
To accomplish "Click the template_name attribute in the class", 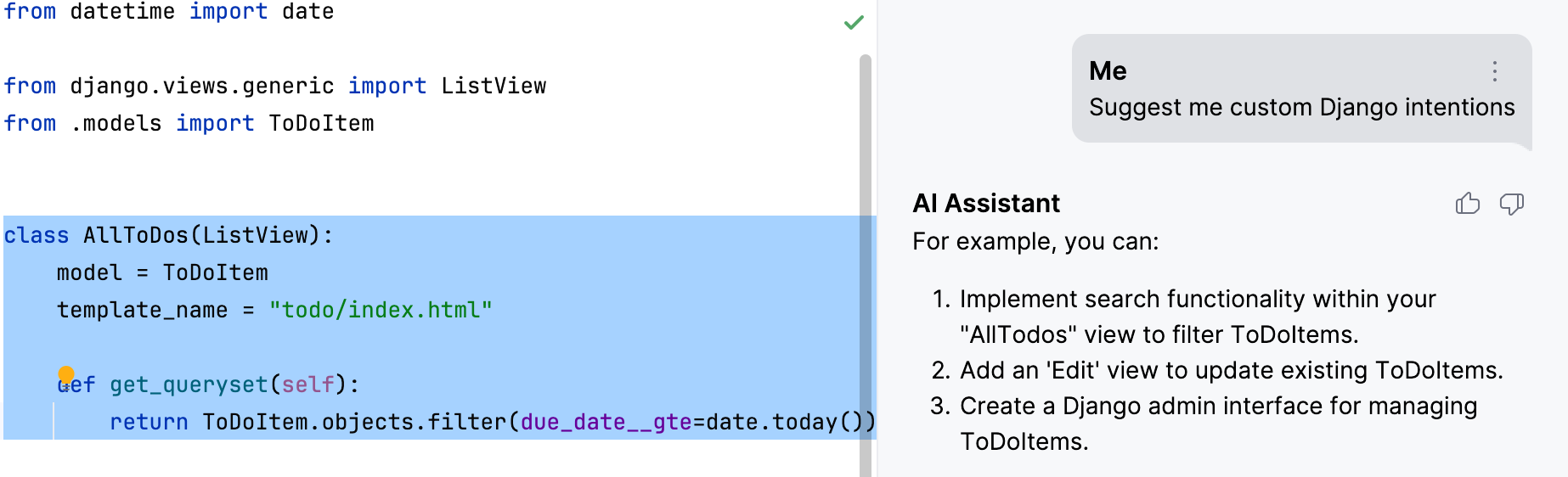I will [142, 310].
